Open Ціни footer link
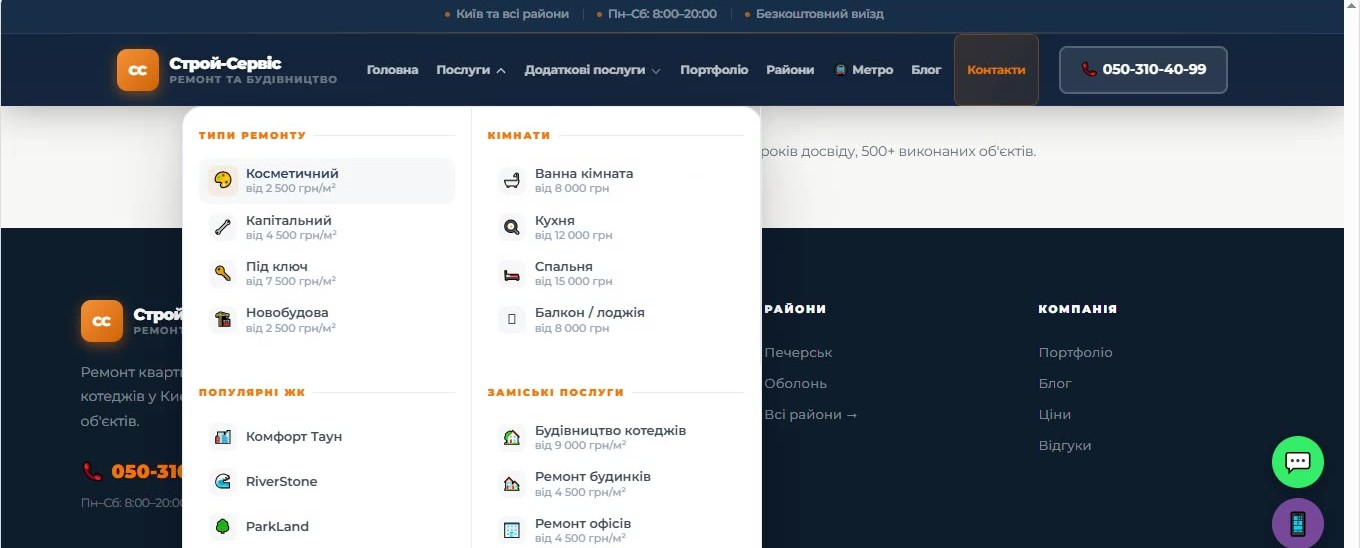 [1055, 414]
